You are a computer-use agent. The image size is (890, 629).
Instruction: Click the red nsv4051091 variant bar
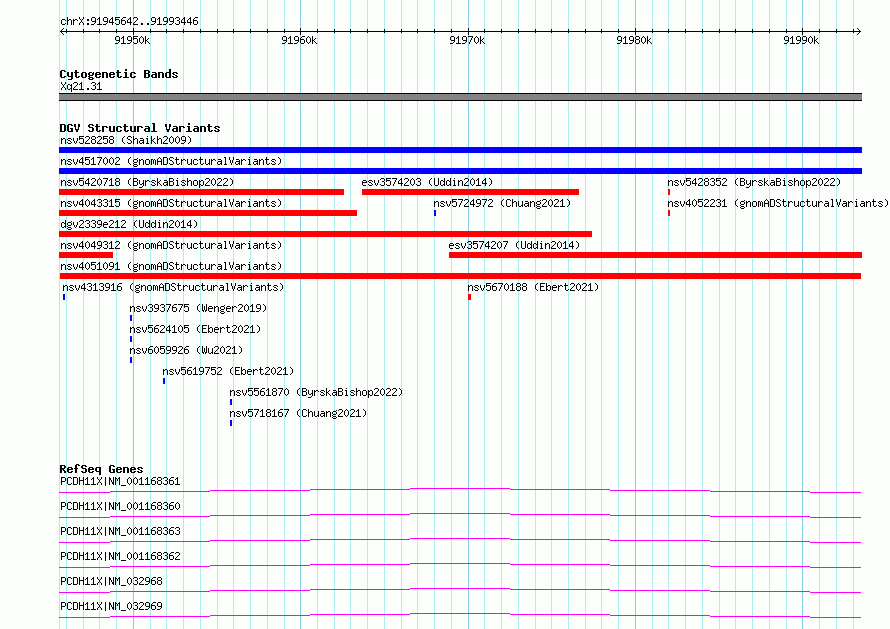460,276
